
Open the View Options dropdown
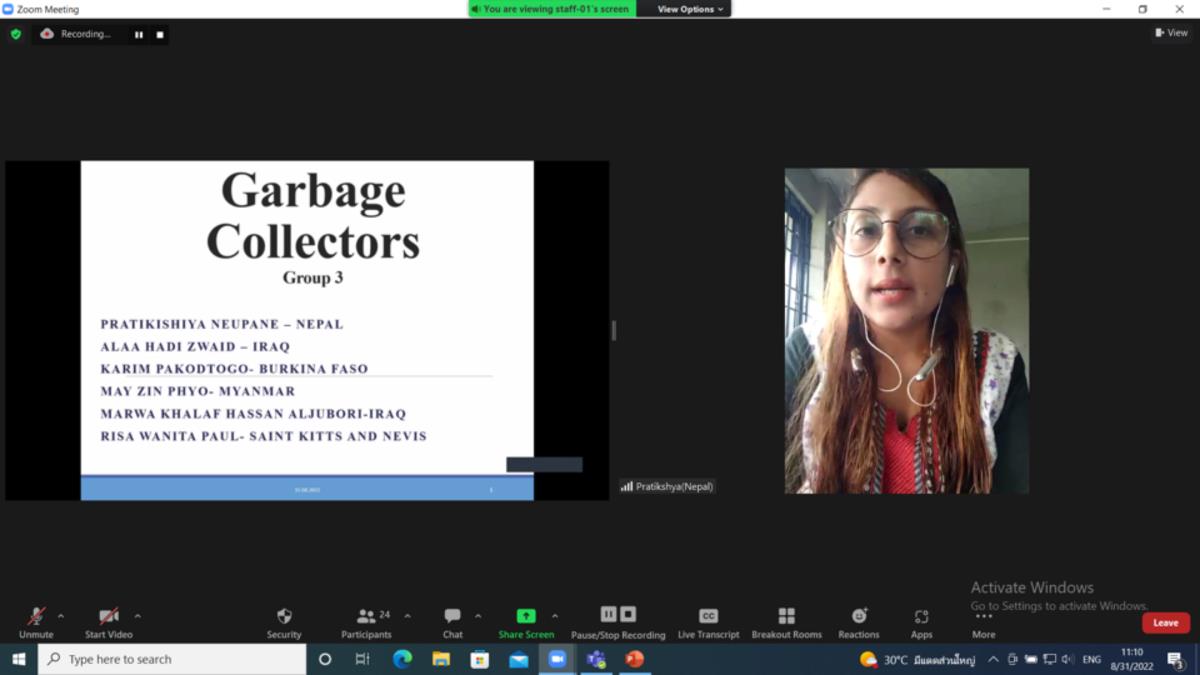coord(690,9)
